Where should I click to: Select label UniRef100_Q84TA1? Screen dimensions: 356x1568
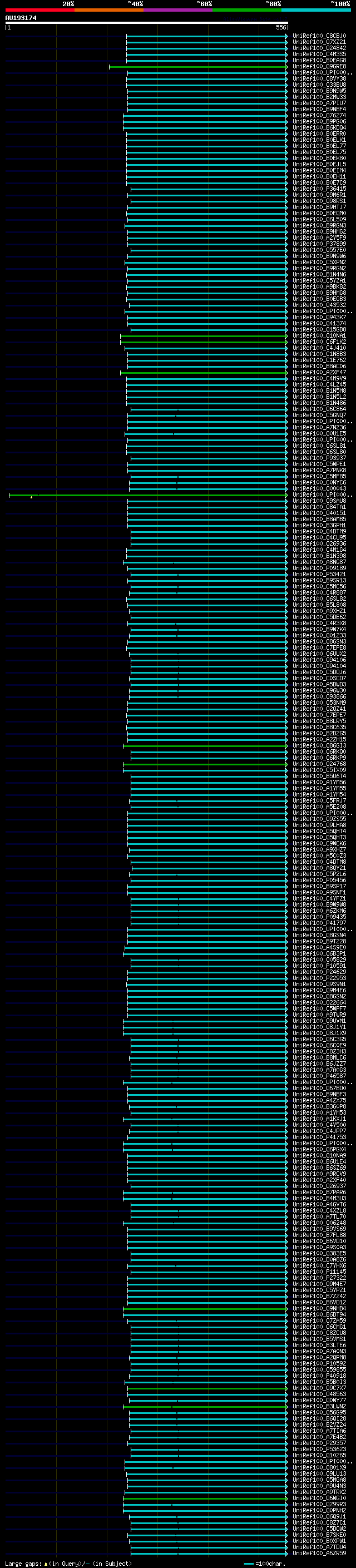[319, 506]
